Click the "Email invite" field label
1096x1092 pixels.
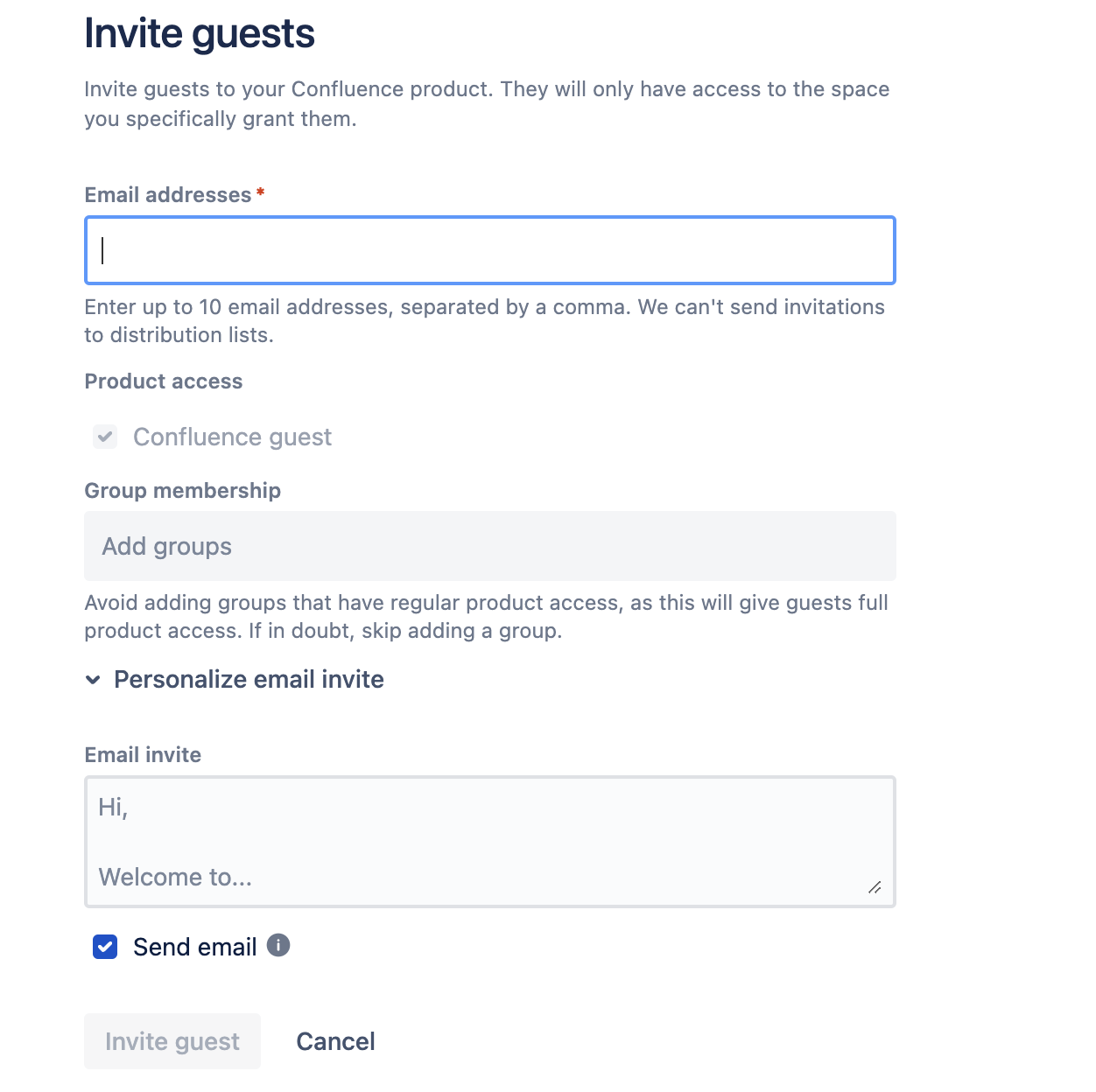pyautogui.click(x=143, y=755)
